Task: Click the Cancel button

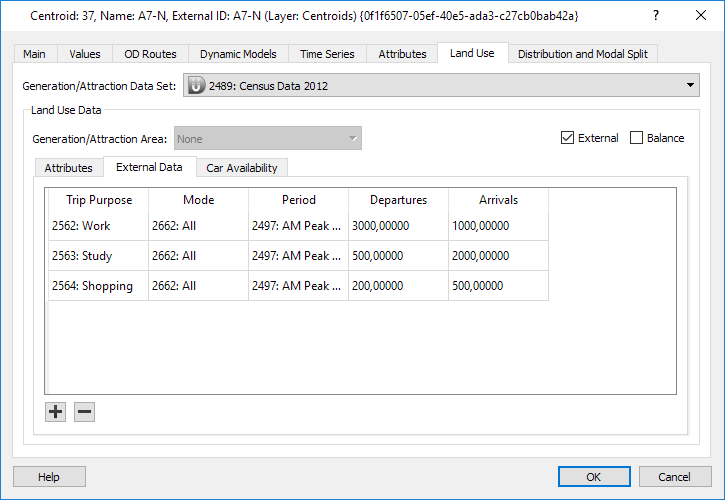Action: click(675, 477)
